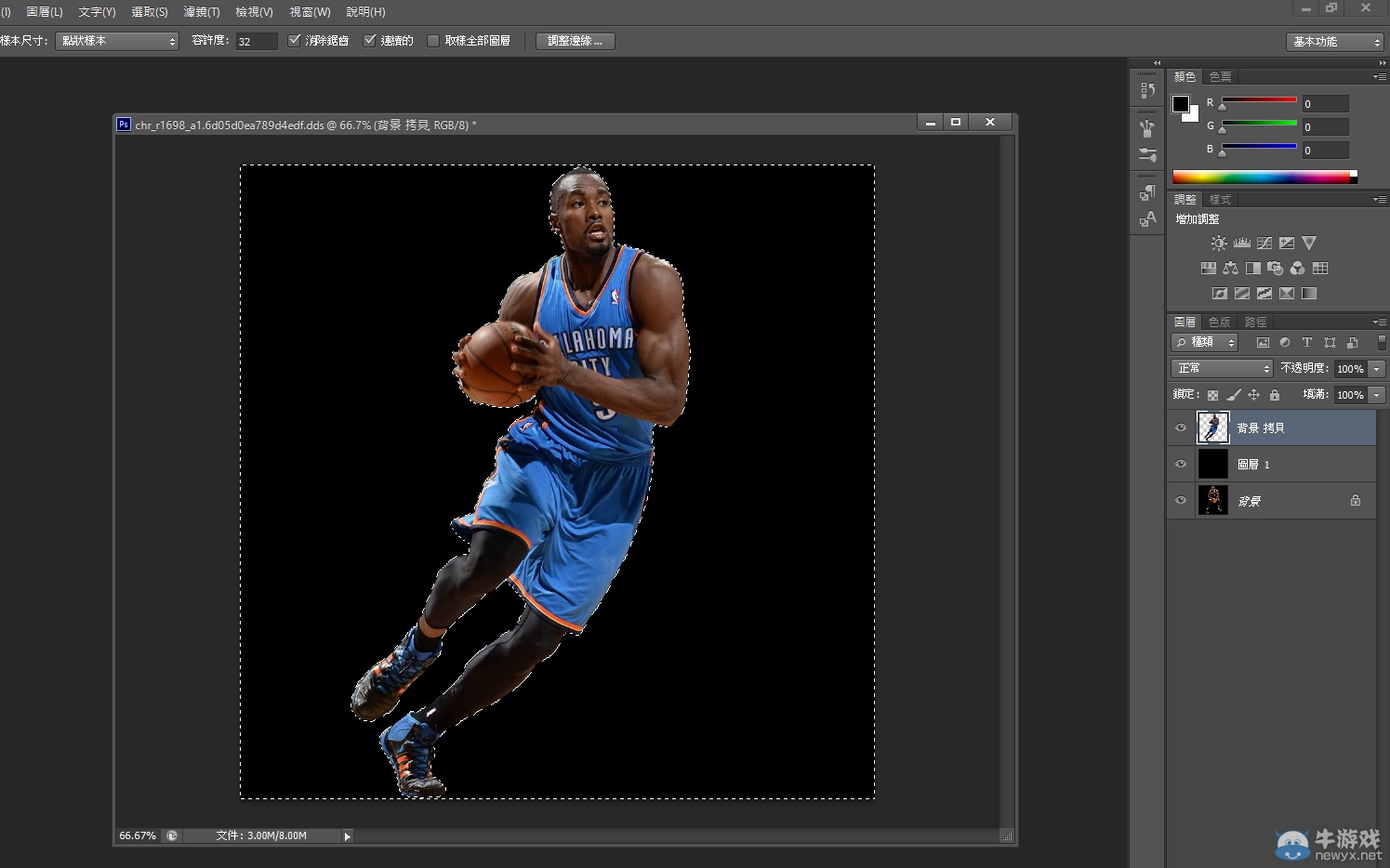The image size is (1390, 868).
Task: Filter layers by adjustment layers icon
Action: 1284,342
